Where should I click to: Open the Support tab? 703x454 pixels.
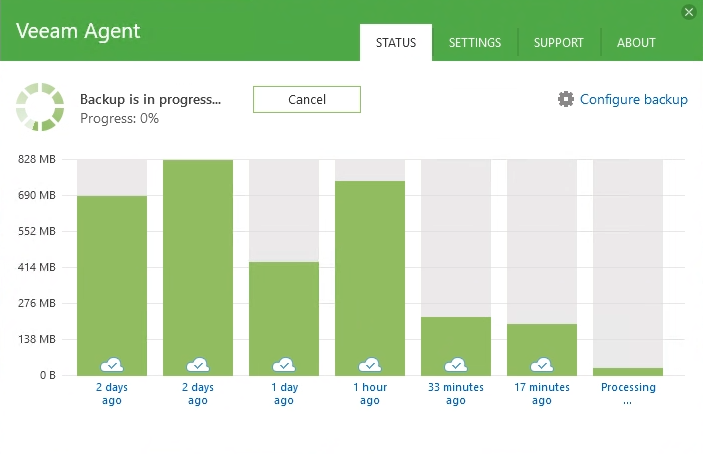click(559, 43)
